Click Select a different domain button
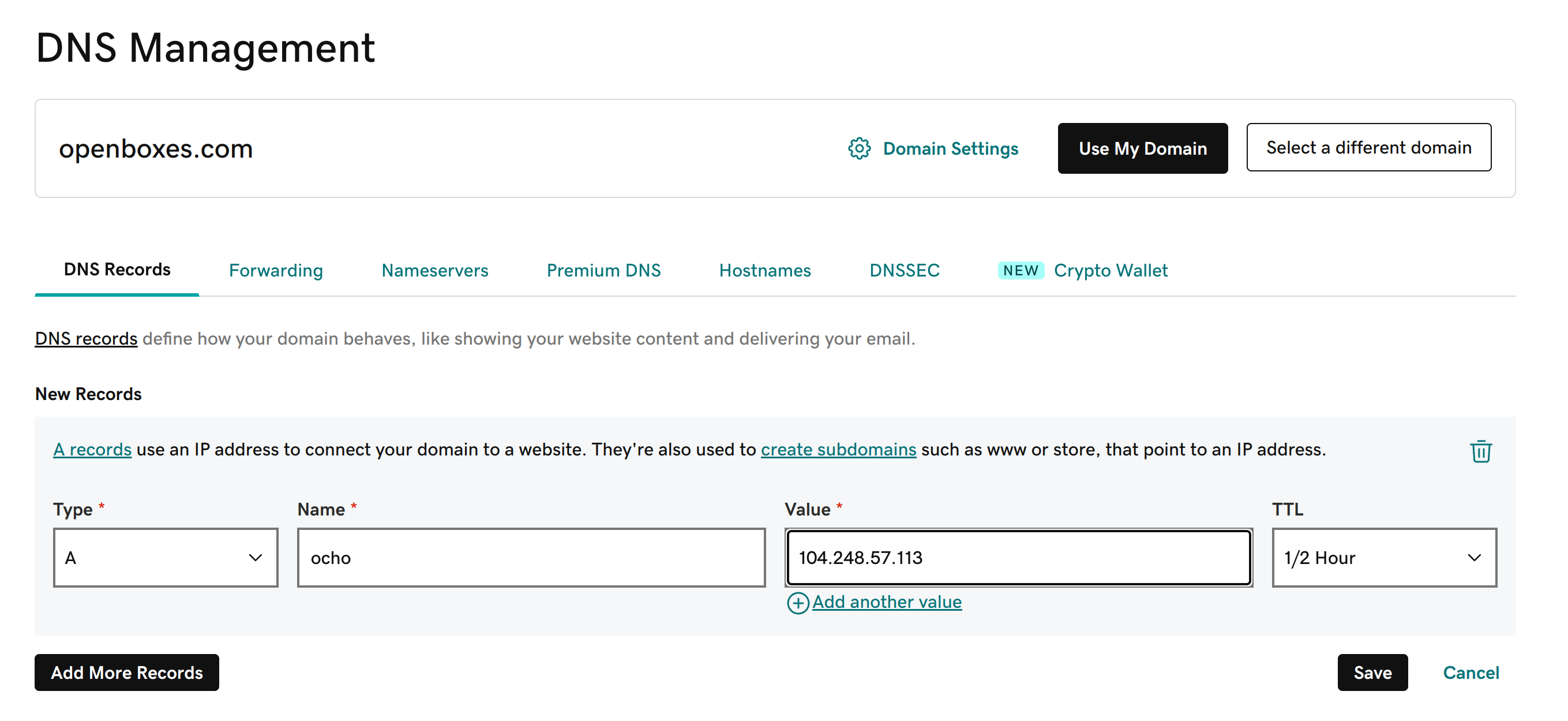The height and width of the screenshot is (721, 1568). pos(1368,147)
